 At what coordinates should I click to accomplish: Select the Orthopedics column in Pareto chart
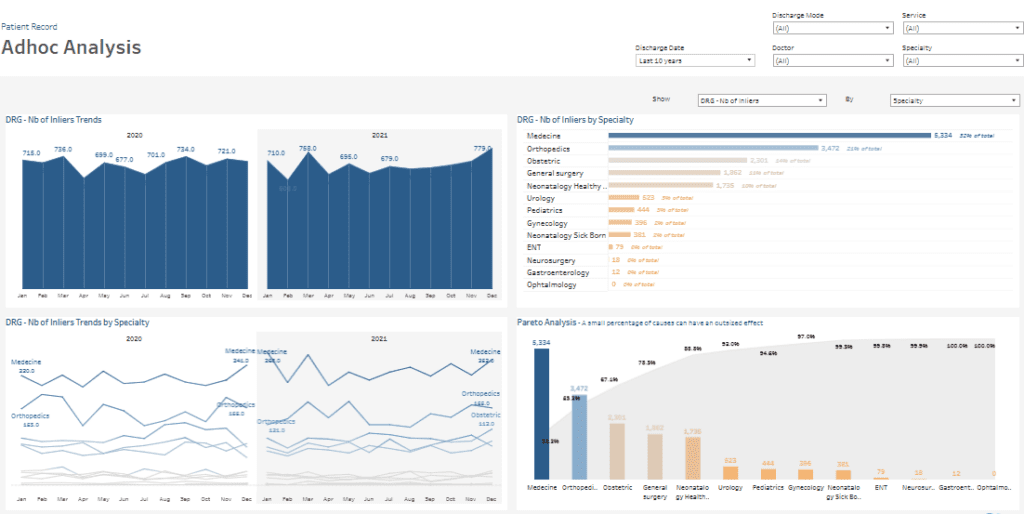click(x=579, y=437)
